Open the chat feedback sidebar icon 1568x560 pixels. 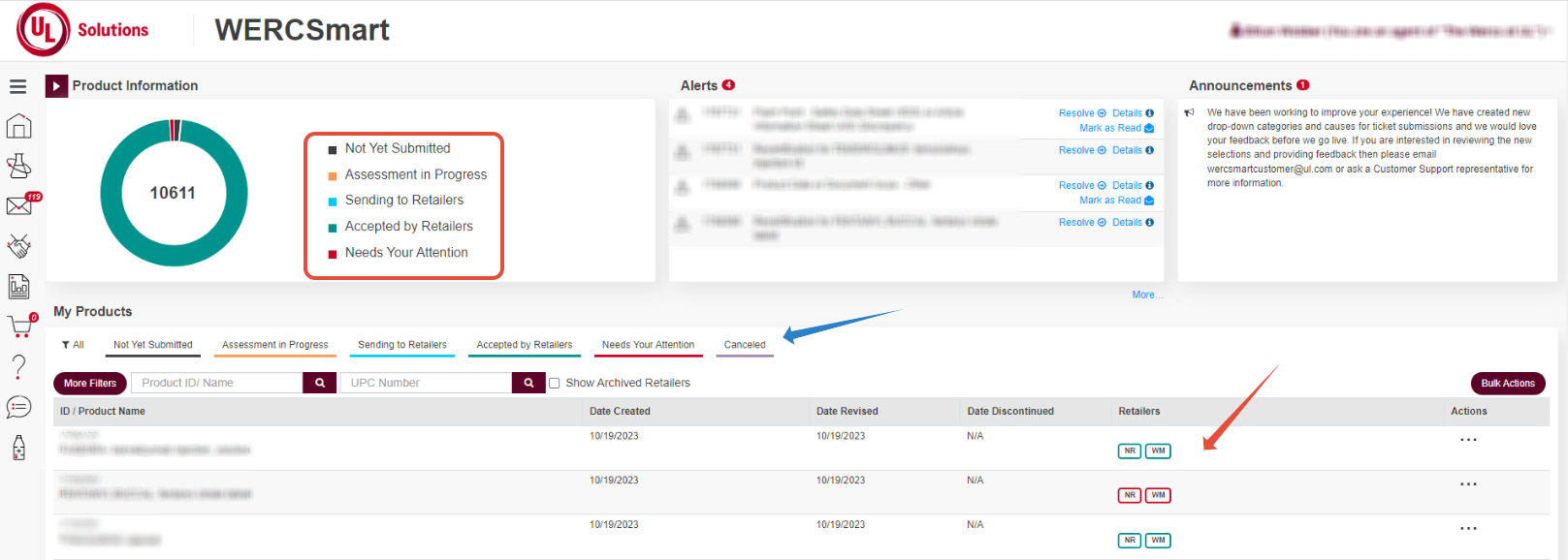[18, 407]
